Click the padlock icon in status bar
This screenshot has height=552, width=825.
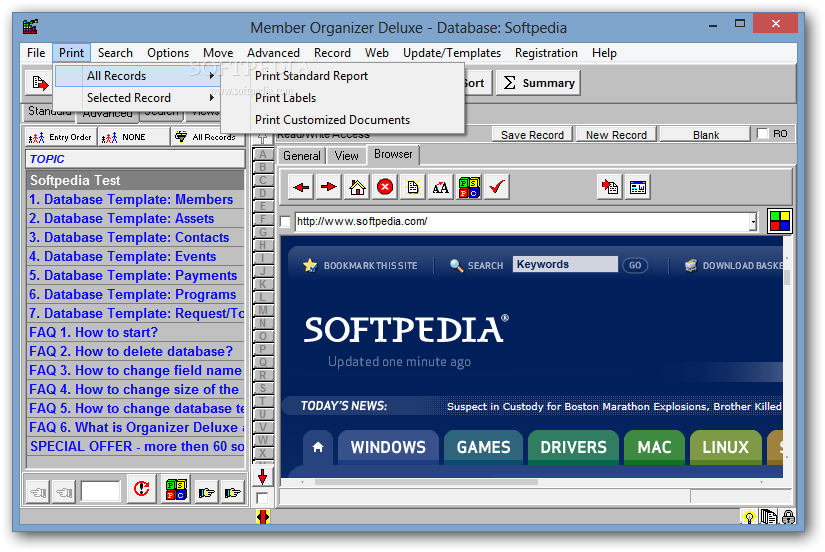(x=788, y=517)
